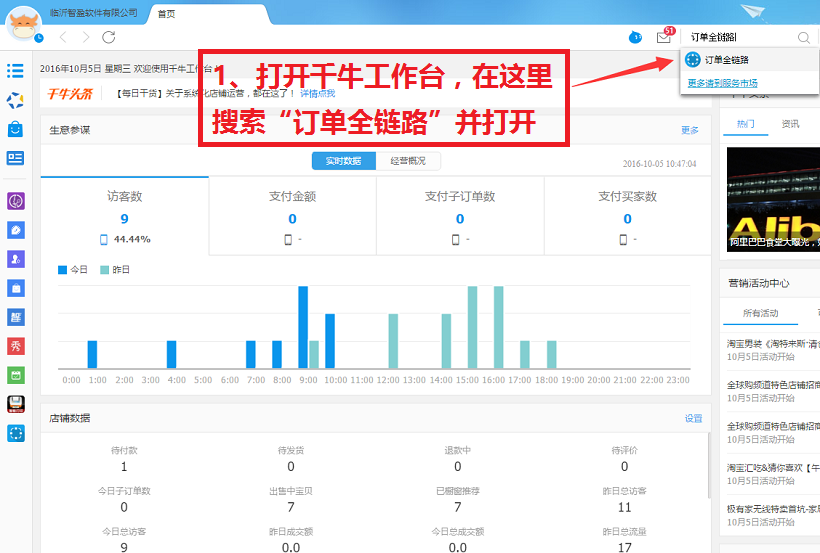Viewport: 820px width, 553px height.
Task: Click 更多 in 生意参谋 panel
Action: coord(690,130)
